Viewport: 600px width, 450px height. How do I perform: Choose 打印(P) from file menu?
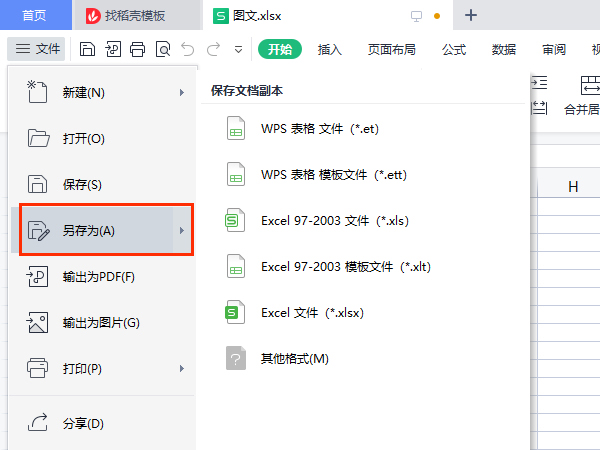103,368
